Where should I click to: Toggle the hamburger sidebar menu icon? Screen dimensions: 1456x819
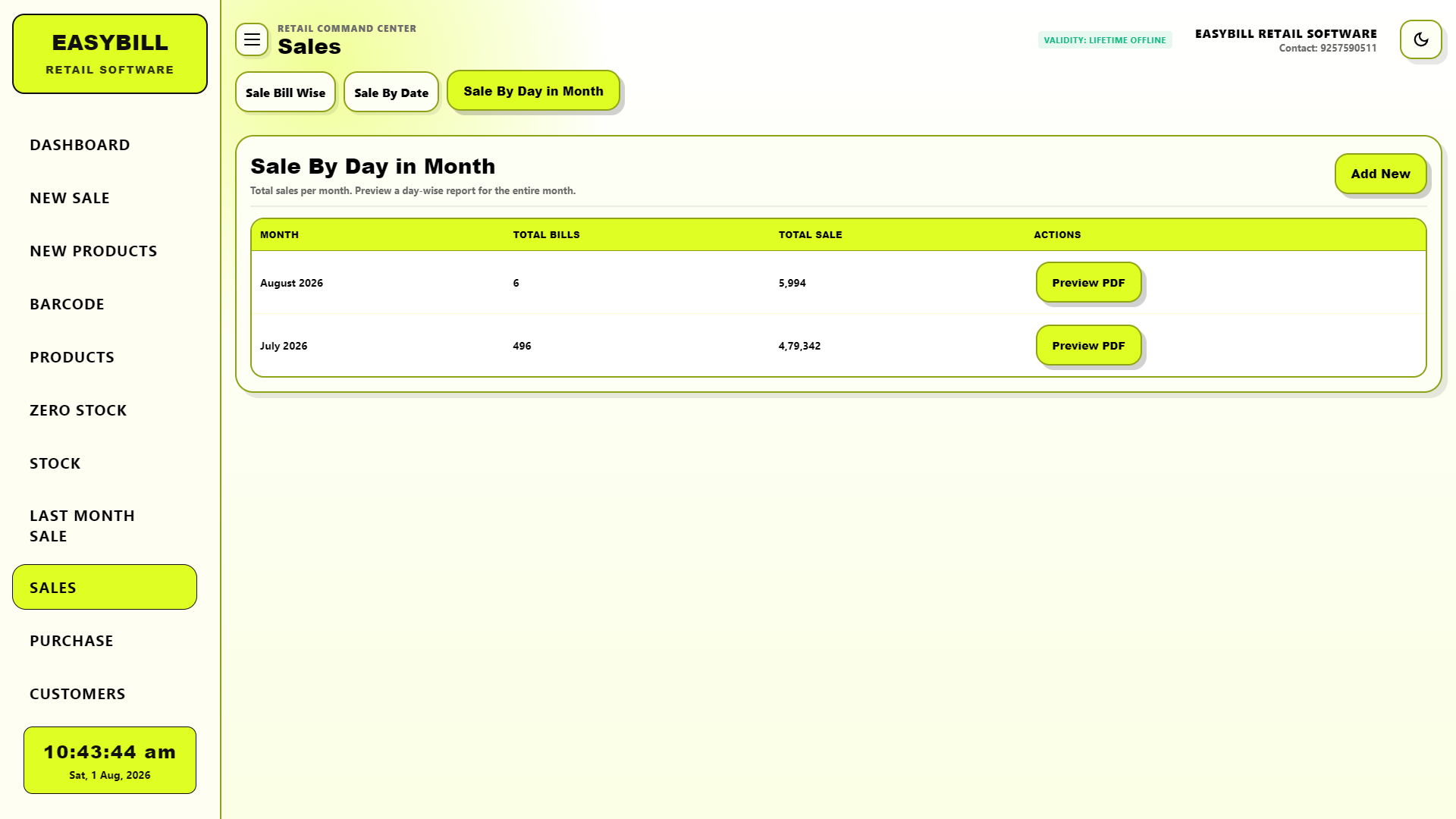[x=252, y=39]
